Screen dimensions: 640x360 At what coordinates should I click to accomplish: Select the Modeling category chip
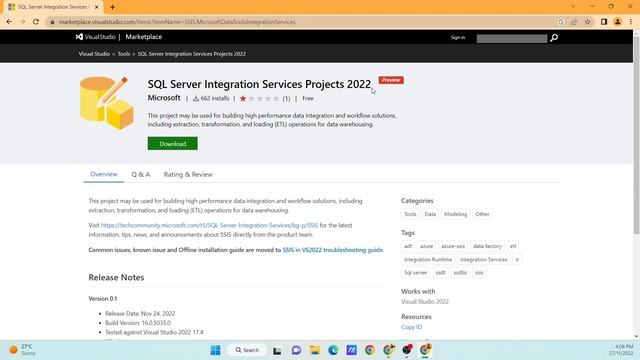pos(456,214)
